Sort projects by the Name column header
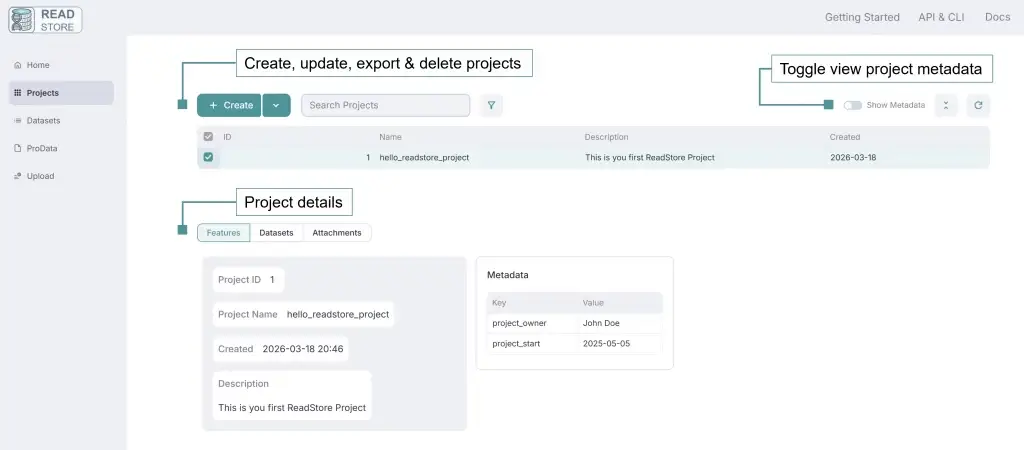1024x450 pixels. (x=390, y=137)
